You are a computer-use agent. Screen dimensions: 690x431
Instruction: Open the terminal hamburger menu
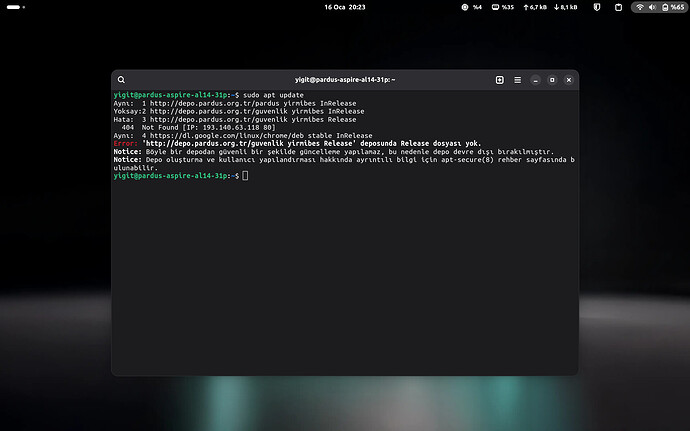tap(516, 79)
